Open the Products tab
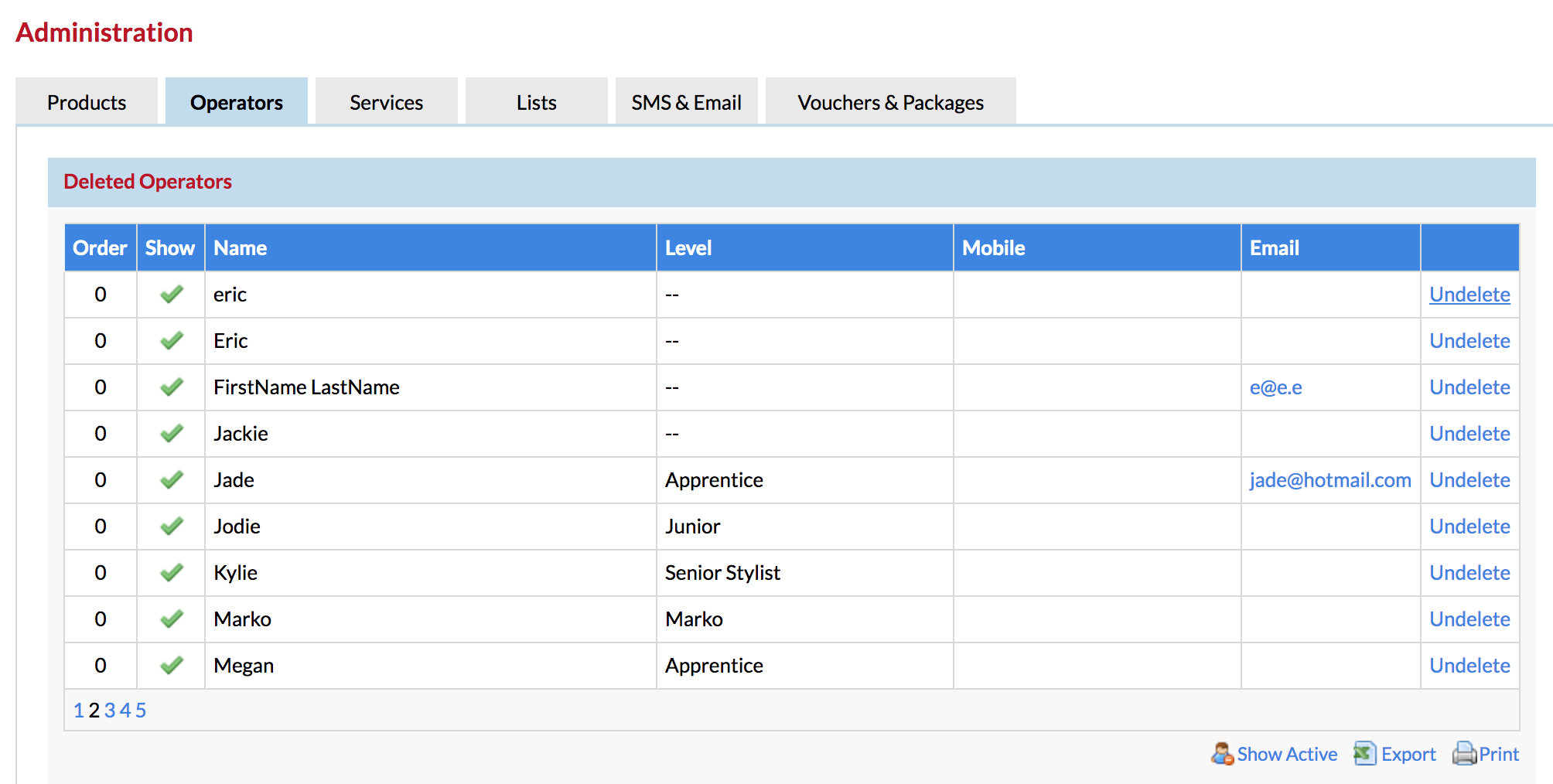The height and width of the screenshot is (784, 1553). tap(87, 101)
